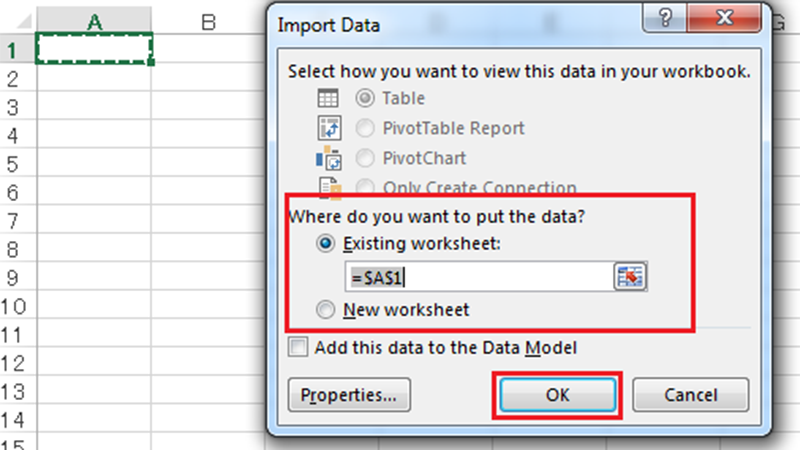Image resolution: width=800 pixels, height=450 pixels.
Task: Select the PivotChart radio option
Action: point(365,158)
